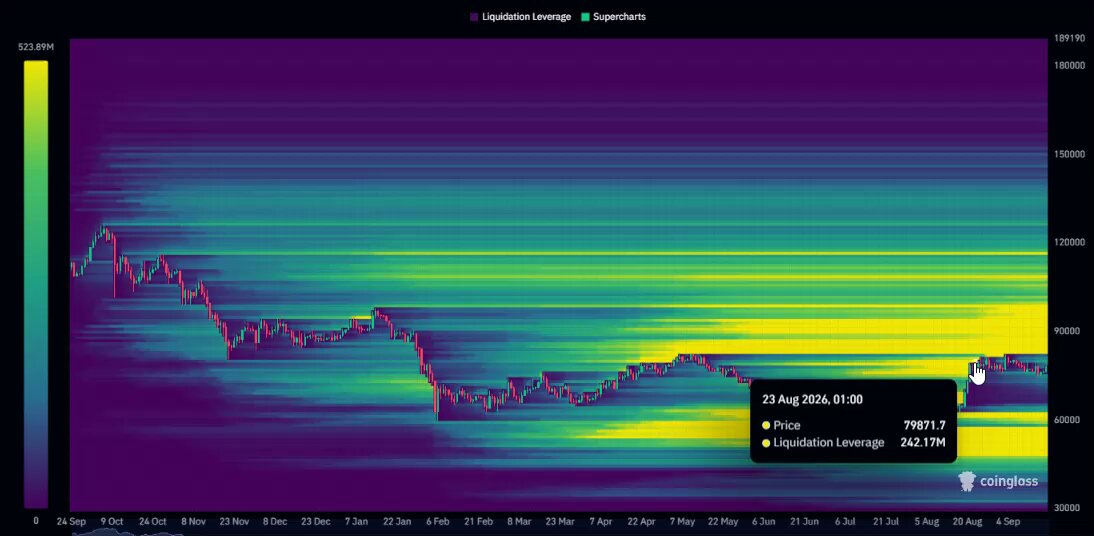This screenshot has width=1094, height=536.
Task: Click the candlestick price peak in early October
Action: coord(103,228)
